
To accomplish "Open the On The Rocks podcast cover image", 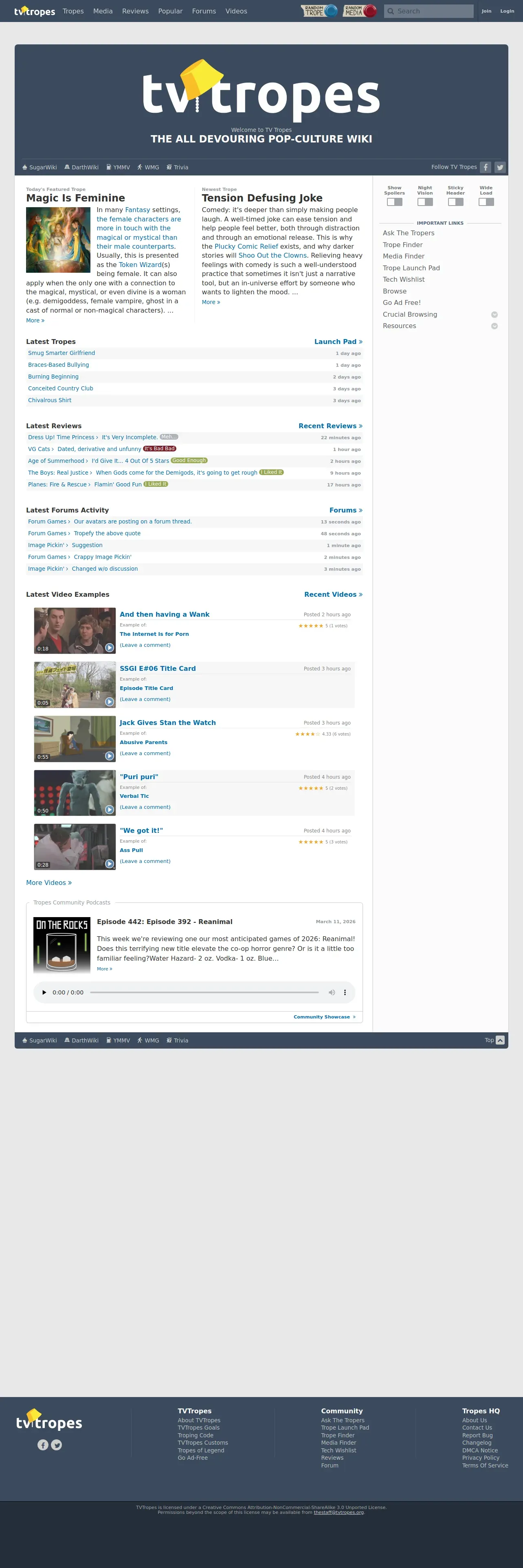I will pyautogui.click(x=62, y=945).
